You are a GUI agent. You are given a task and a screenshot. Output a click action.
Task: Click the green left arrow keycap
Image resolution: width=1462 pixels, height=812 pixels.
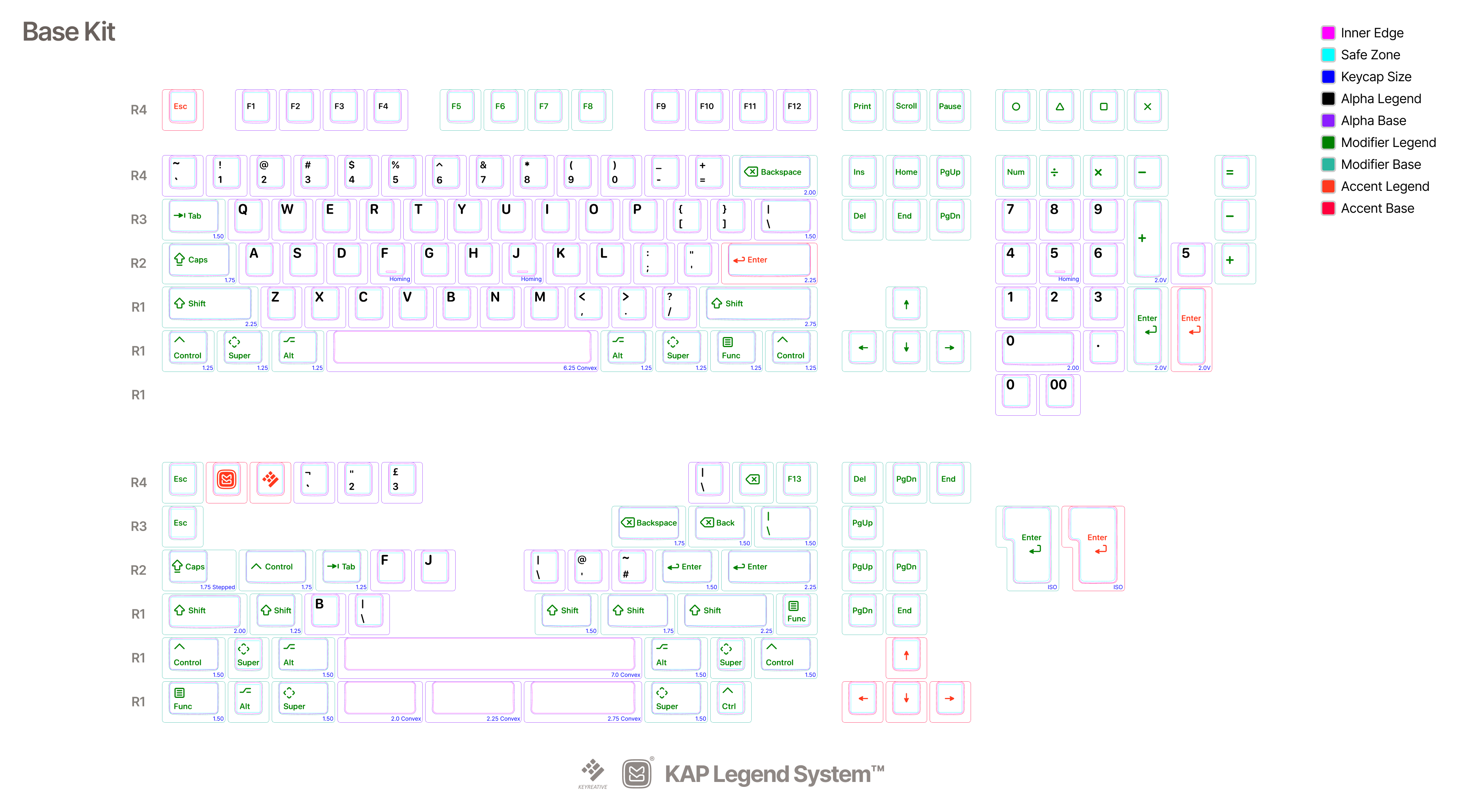click(x=862, y=351)
